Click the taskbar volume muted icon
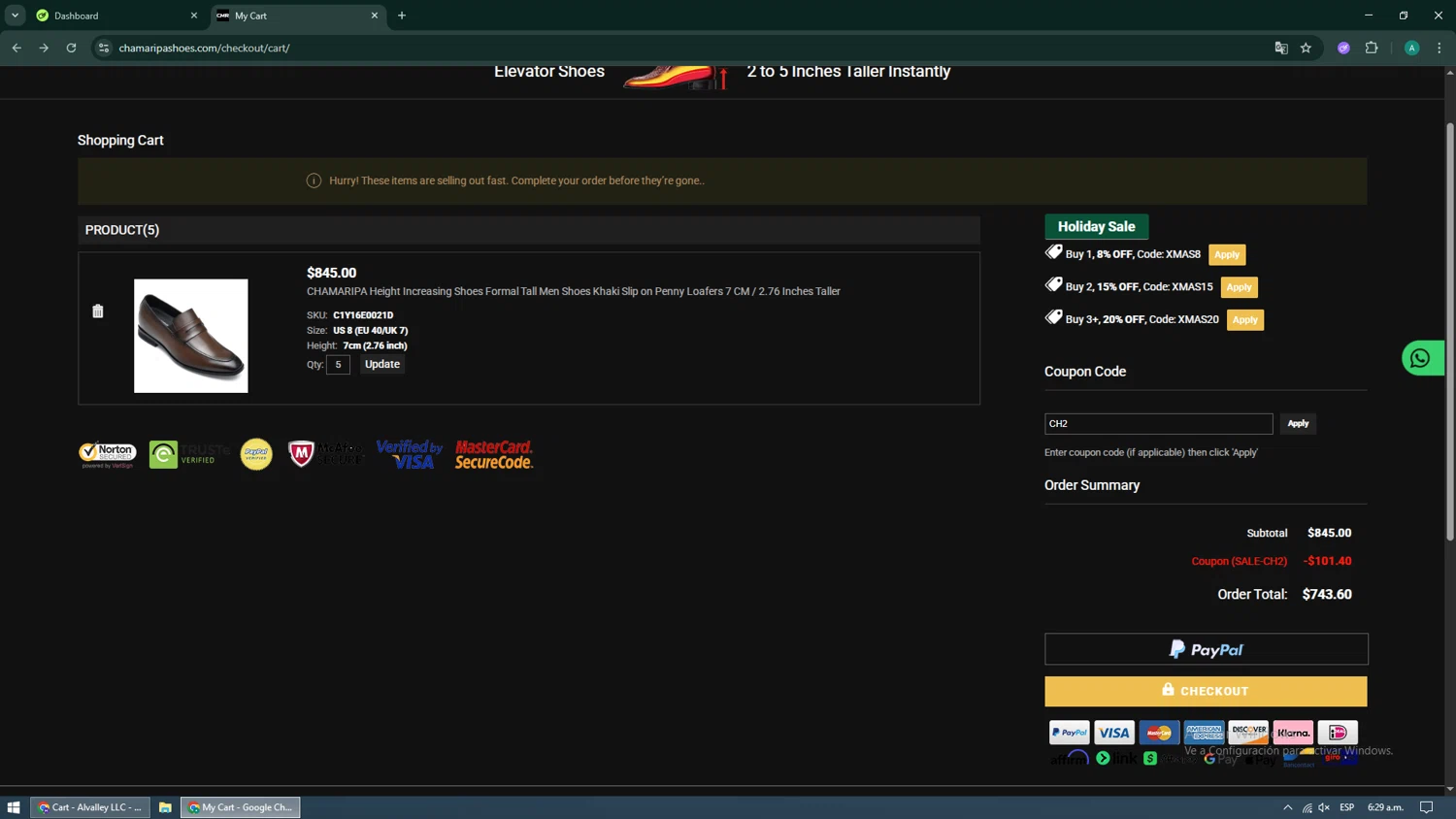This screenshot has height=819, width=1456. point(1324,807)
